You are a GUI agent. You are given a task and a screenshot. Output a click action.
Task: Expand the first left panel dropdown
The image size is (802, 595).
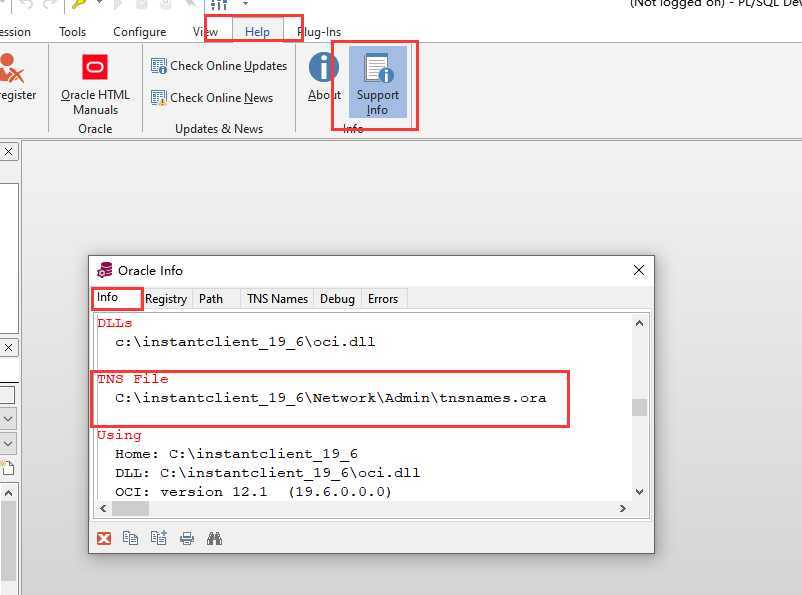tap(8, 420)
